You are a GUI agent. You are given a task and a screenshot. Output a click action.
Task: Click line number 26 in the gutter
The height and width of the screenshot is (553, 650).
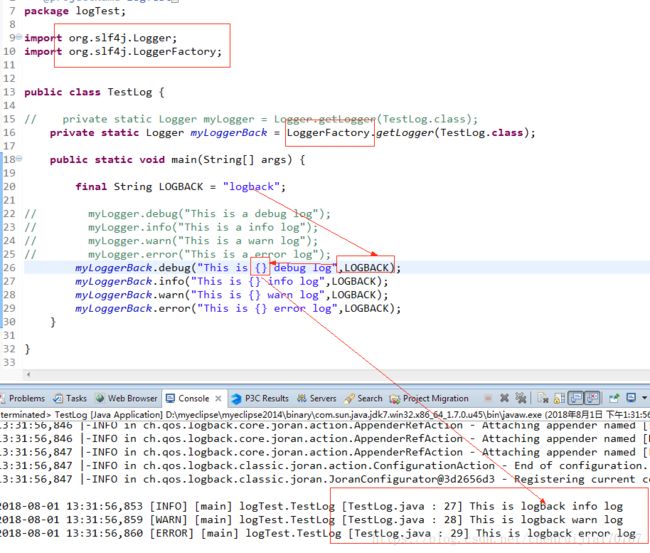click(x=9, y=267)
